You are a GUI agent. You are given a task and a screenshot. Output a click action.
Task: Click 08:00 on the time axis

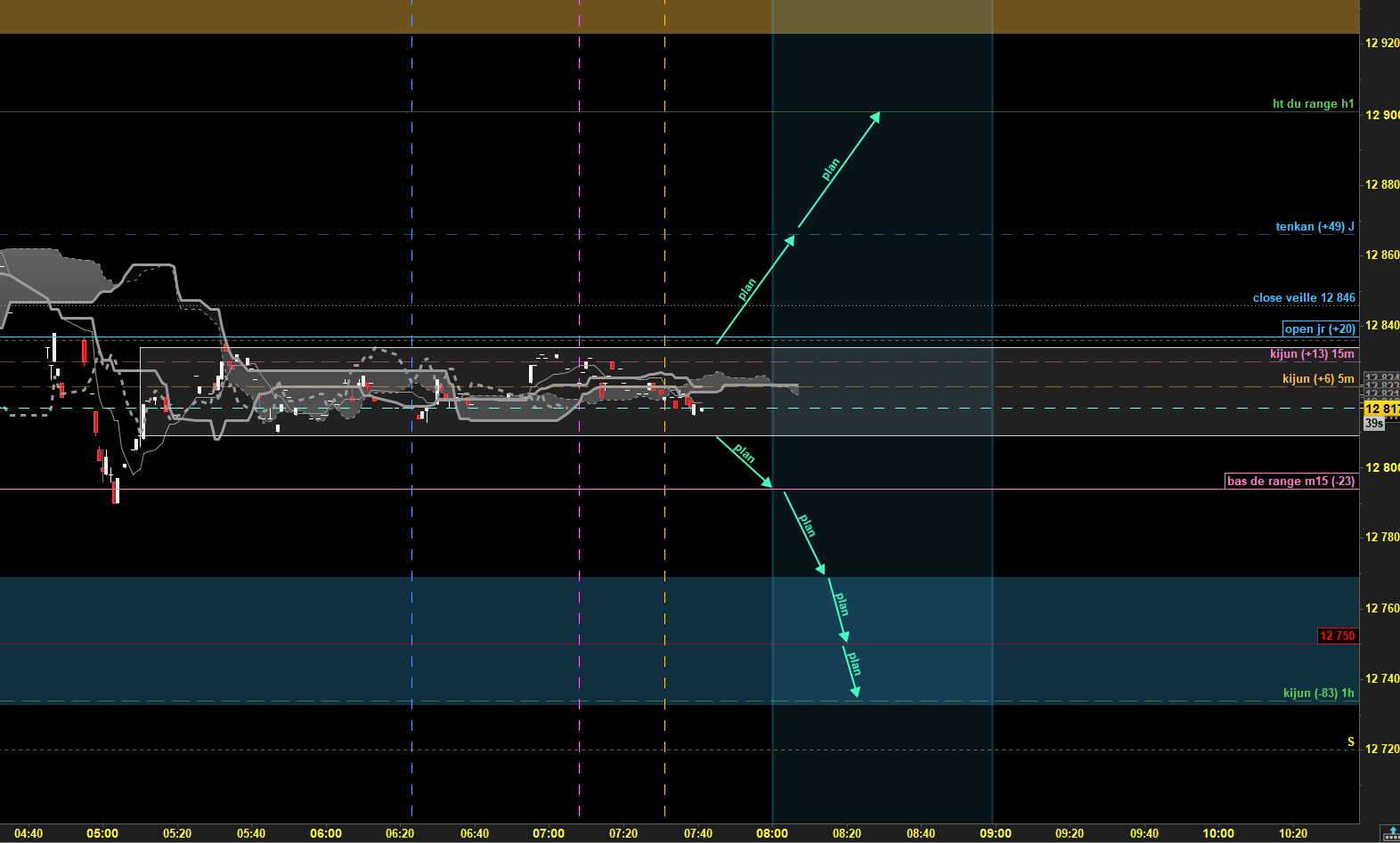click(x=772, y=833)
